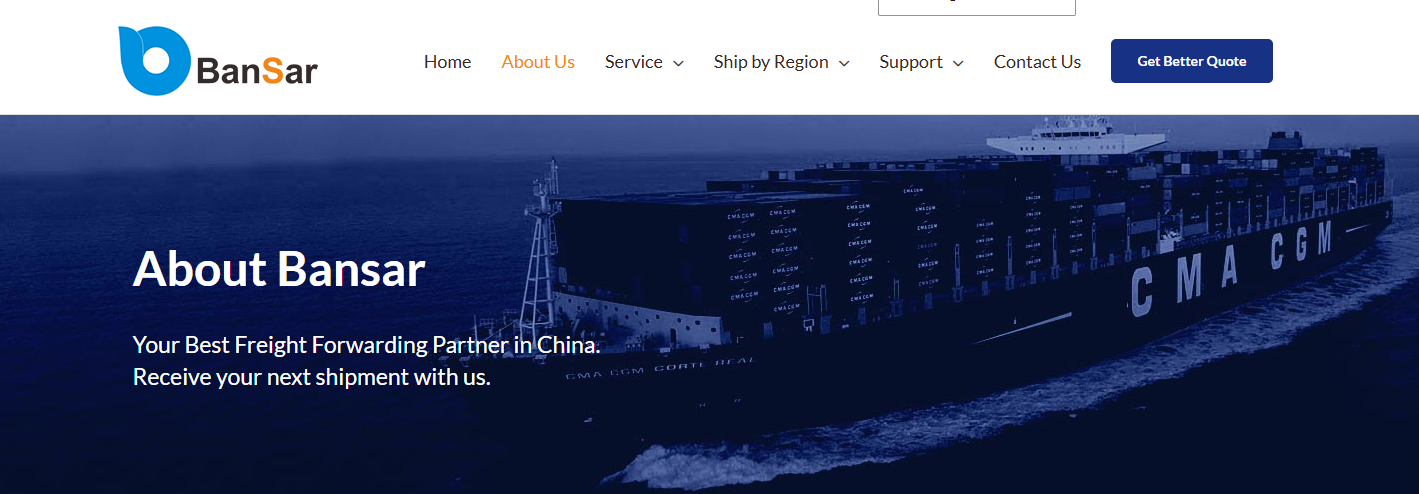Image resolution: width=1419 pixels, height=494 pixels.
Task: Select the About Us nav item
Action: (538, 62)
